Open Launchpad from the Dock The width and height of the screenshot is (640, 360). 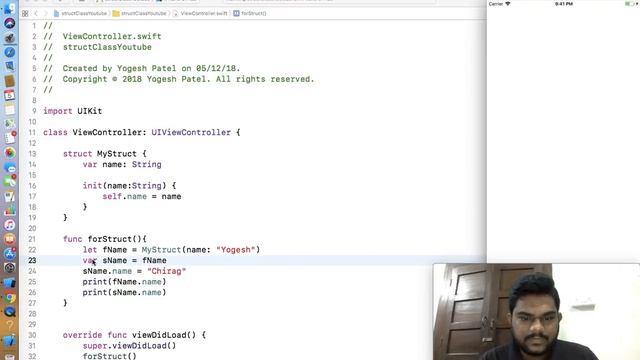coord(9,38)
